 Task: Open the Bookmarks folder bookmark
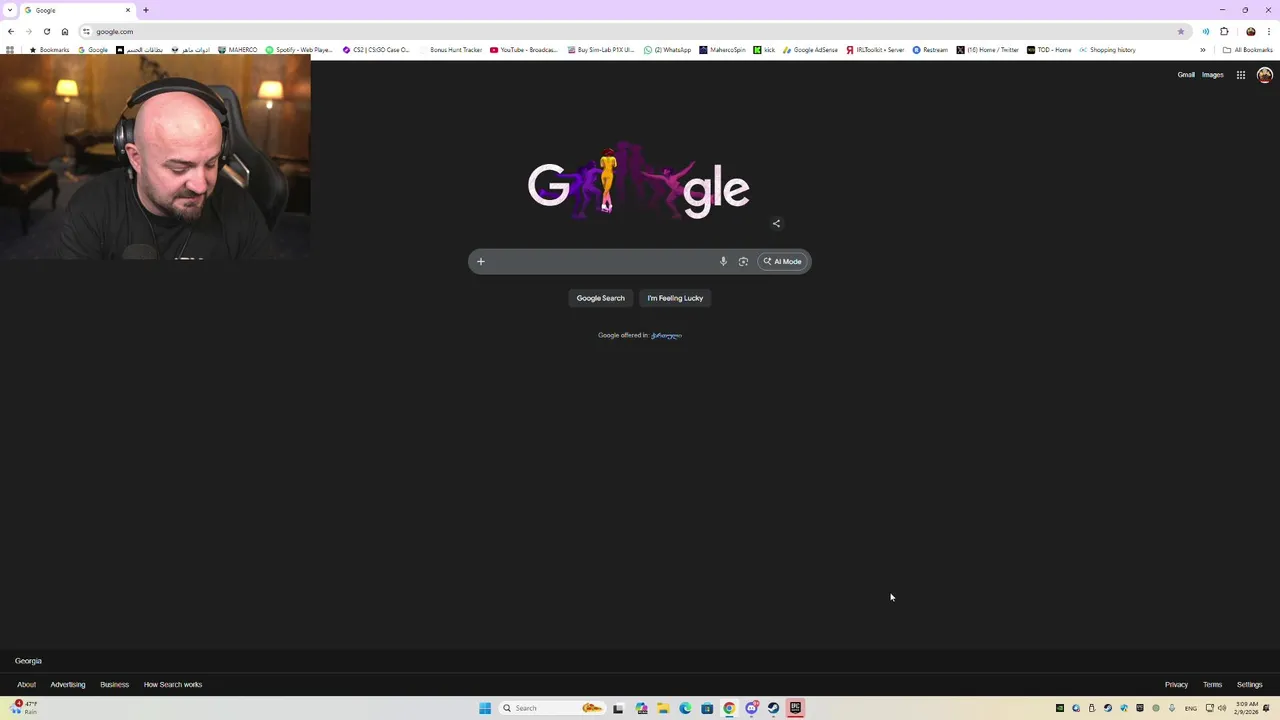(49, 50)
